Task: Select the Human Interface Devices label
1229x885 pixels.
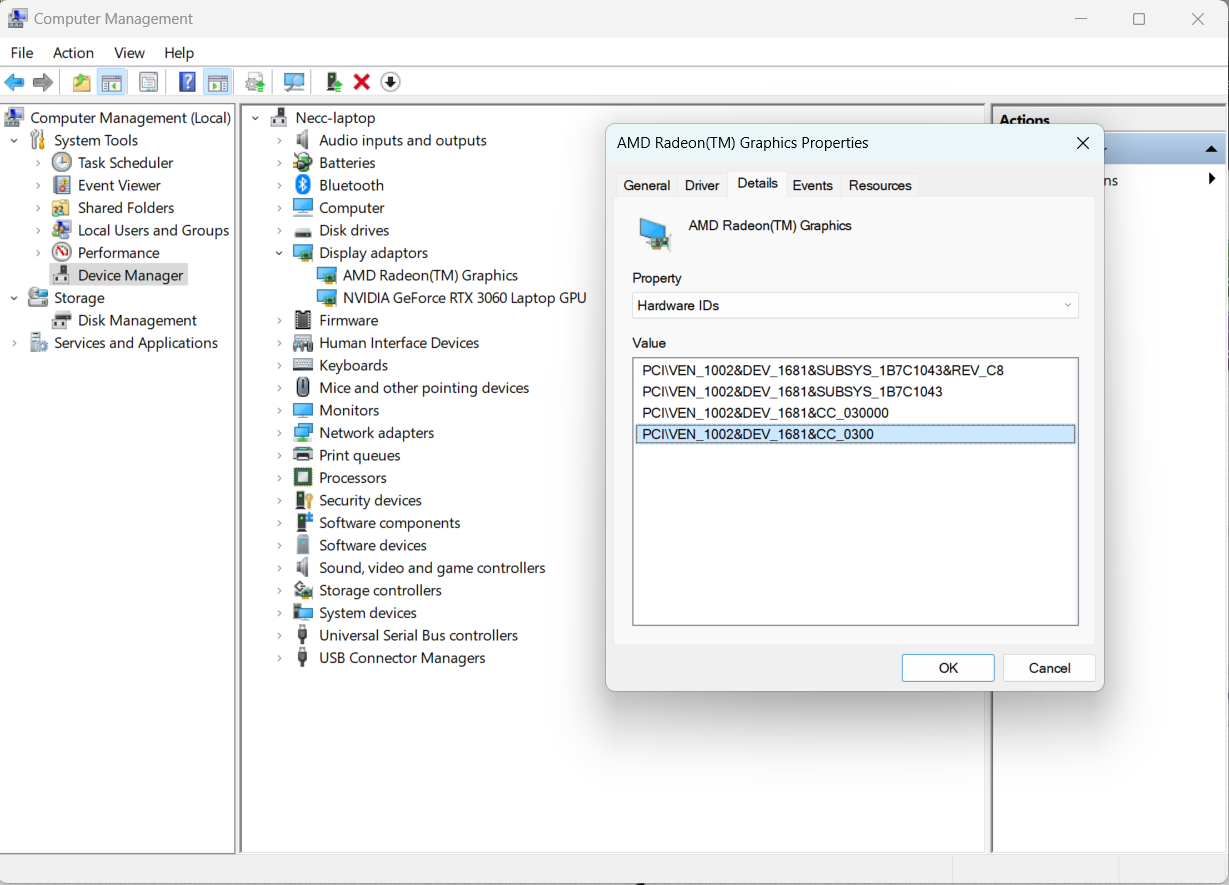Action: click(x=399, y=343)
